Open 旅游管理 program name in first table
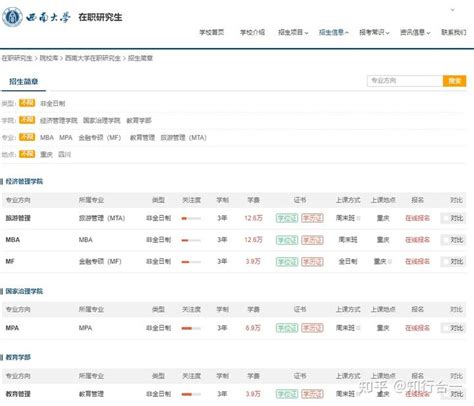The width and height of the screenshot is (474, 406). (18, 218)
